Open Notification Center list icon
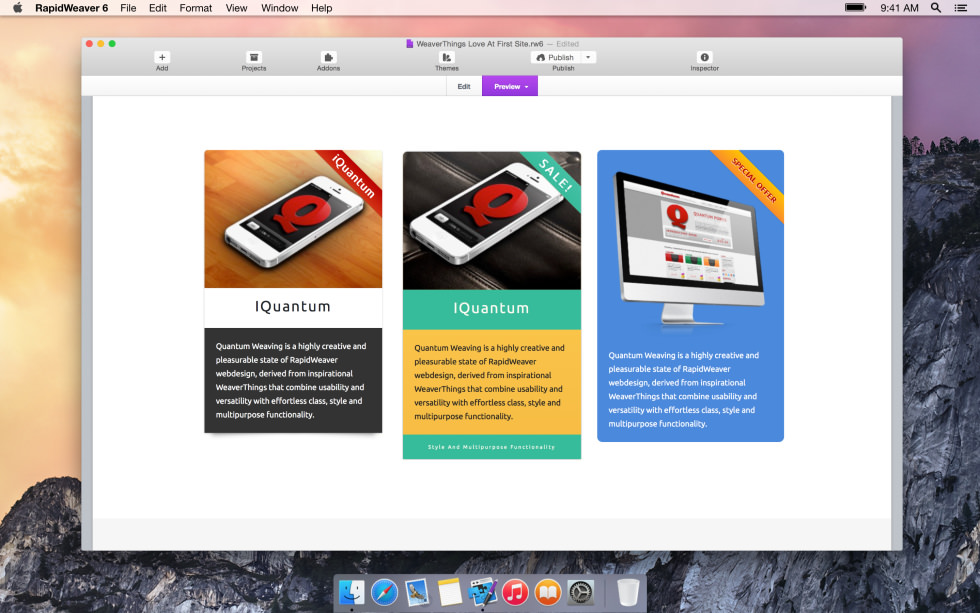 coord(961,8)
